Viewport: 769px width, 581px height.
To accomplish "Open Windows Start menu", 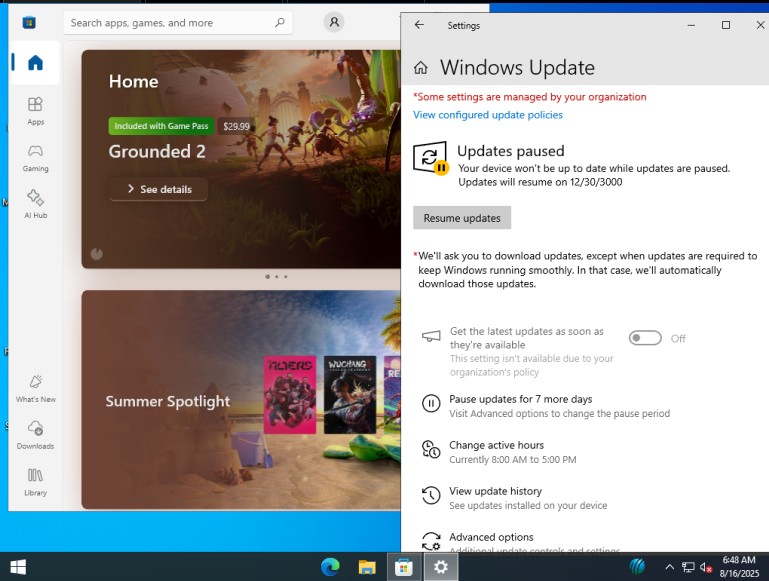I will tap(18, 567).
